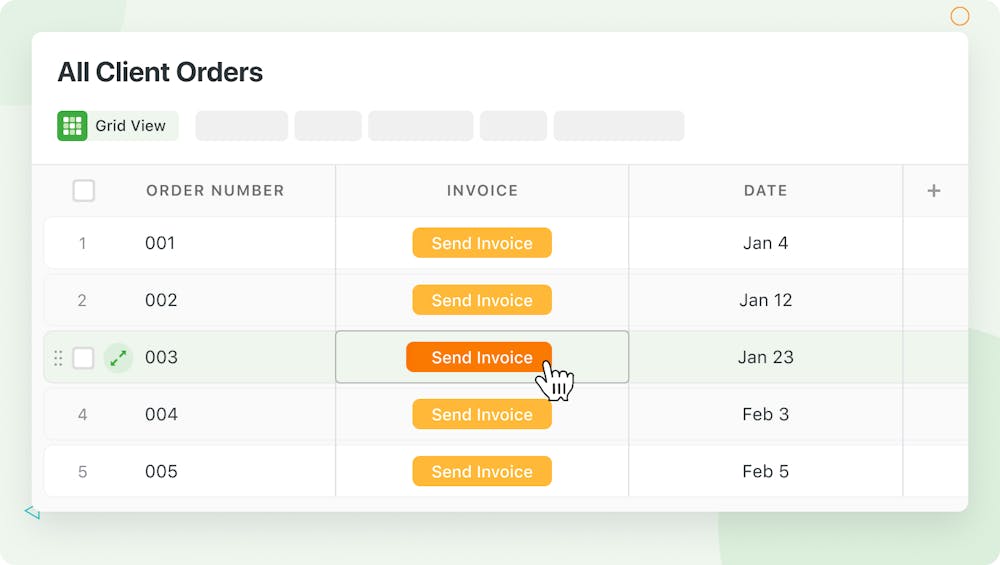Toggle the select-all header checkbox
The image size is (1000, 565).
point(84,191)
